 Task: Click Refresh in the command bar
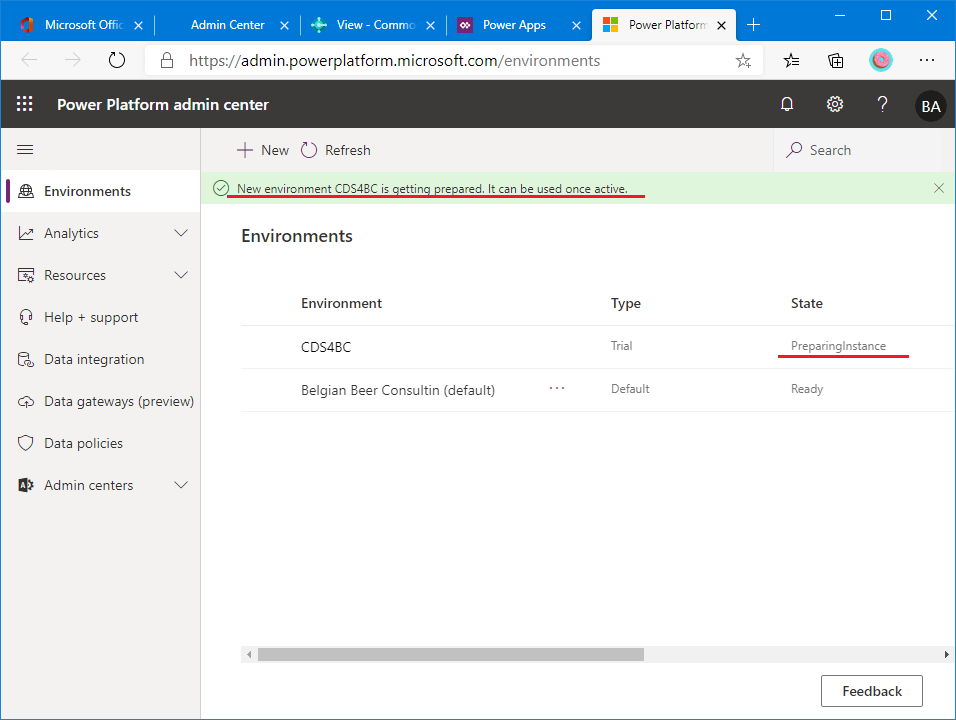pos(335,150)
